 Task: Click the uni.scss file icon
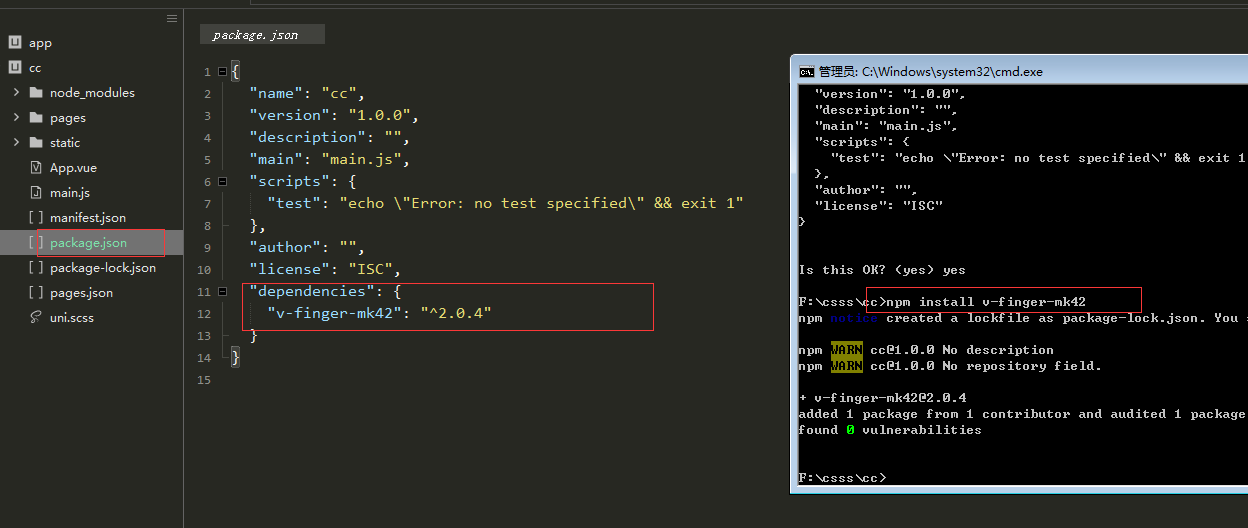(x=36, y=318)
